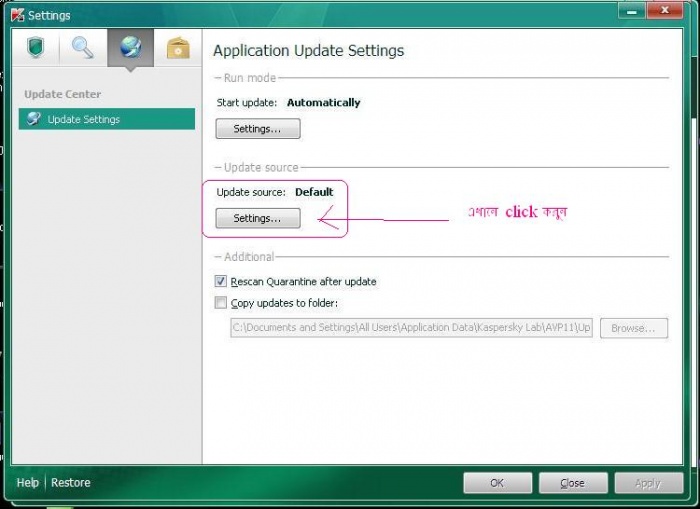
Task: Click the Additional section label
Action: [249, 257]
